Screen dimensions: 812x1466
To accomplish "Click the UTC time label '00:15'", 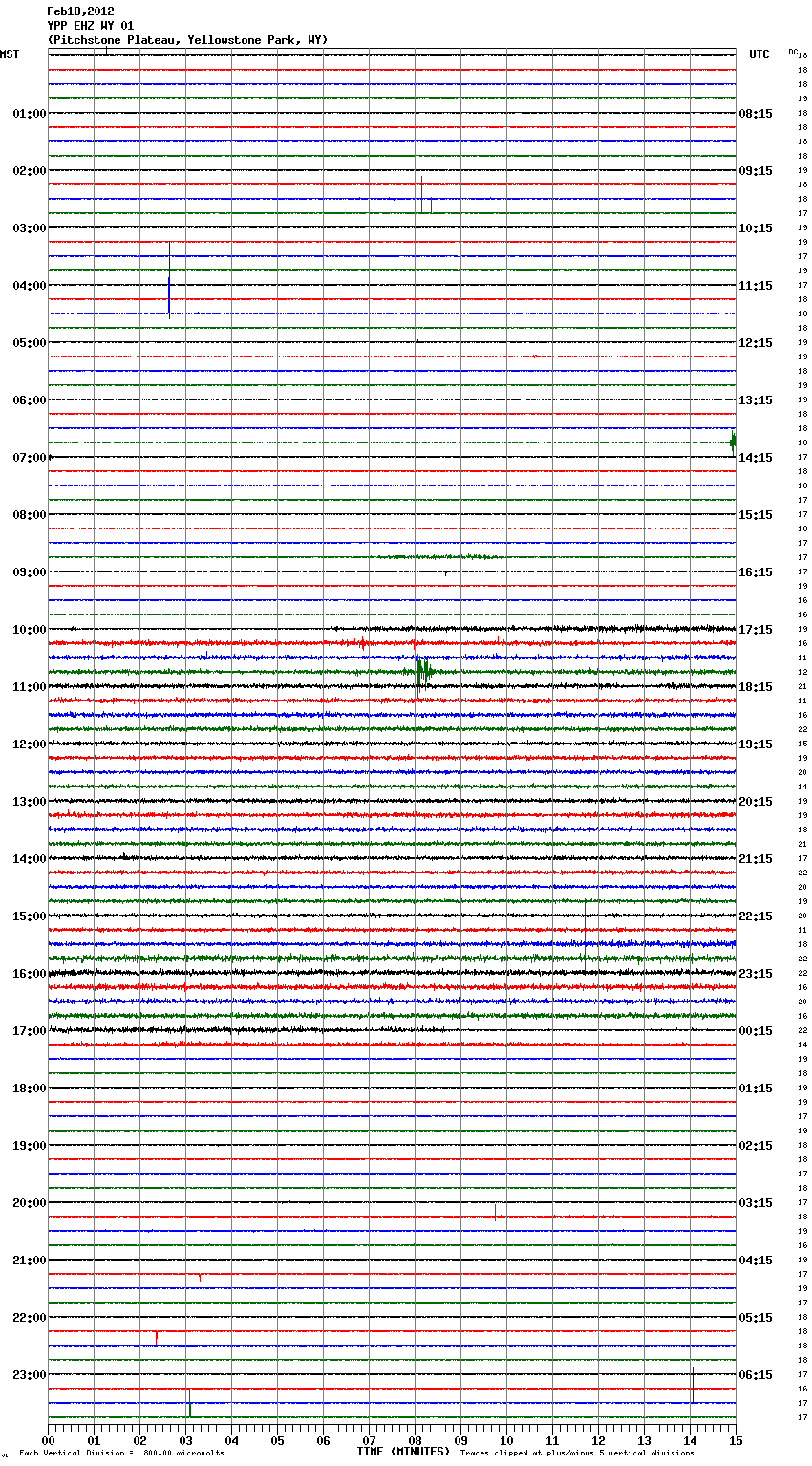I will pyautogui.click(x=756, y=1031).
